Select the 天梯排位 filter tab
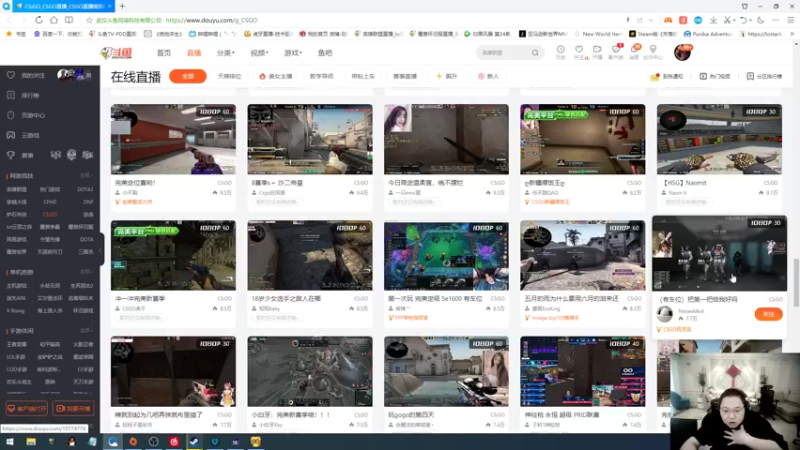 (229, 76)
